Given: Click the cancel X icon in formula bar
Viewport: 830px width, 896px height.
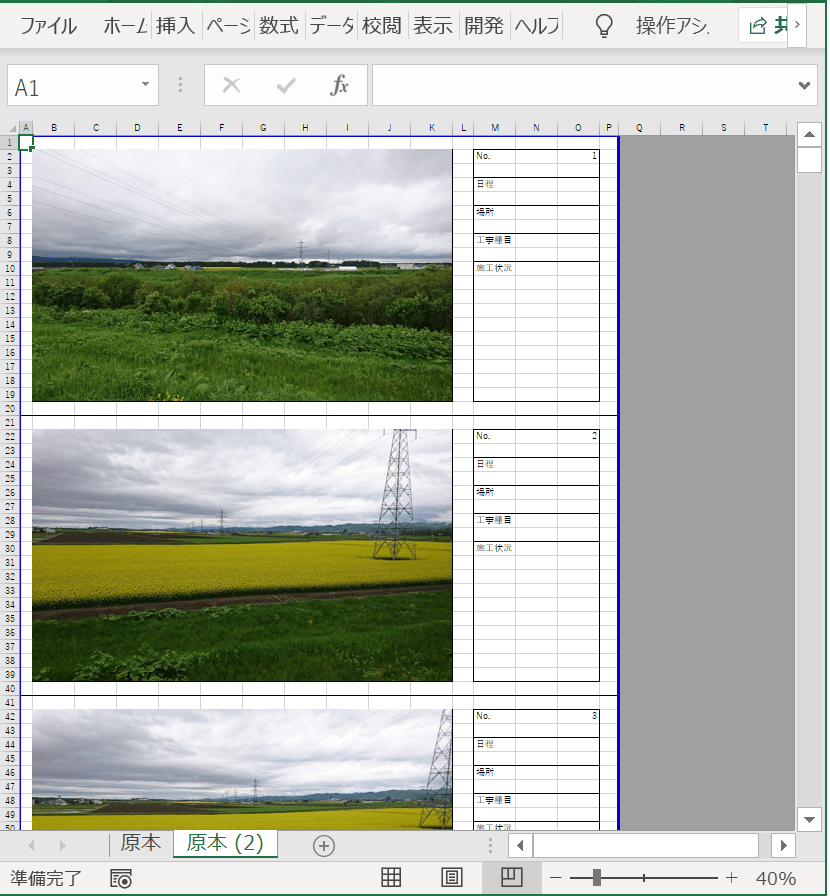Looking at the screenshot, I should [x=231, y=86].
